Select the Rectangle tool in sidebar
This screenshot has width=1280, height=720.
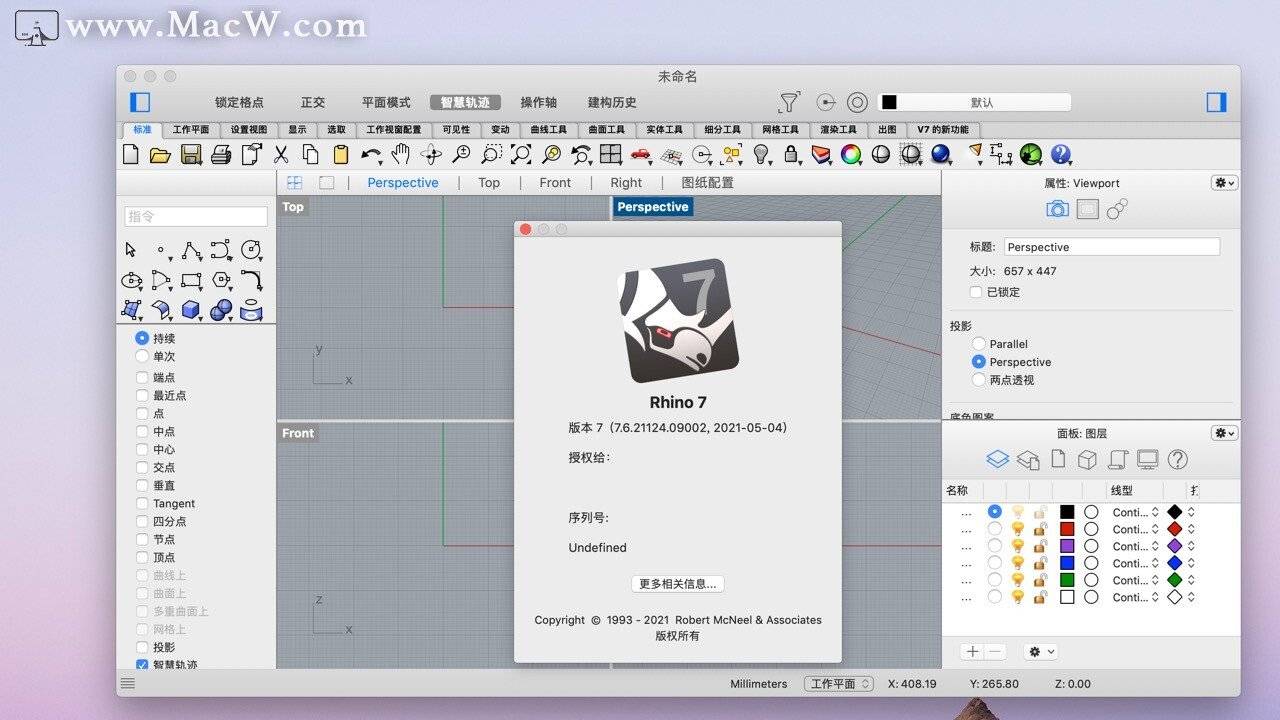tap(191, 280)
